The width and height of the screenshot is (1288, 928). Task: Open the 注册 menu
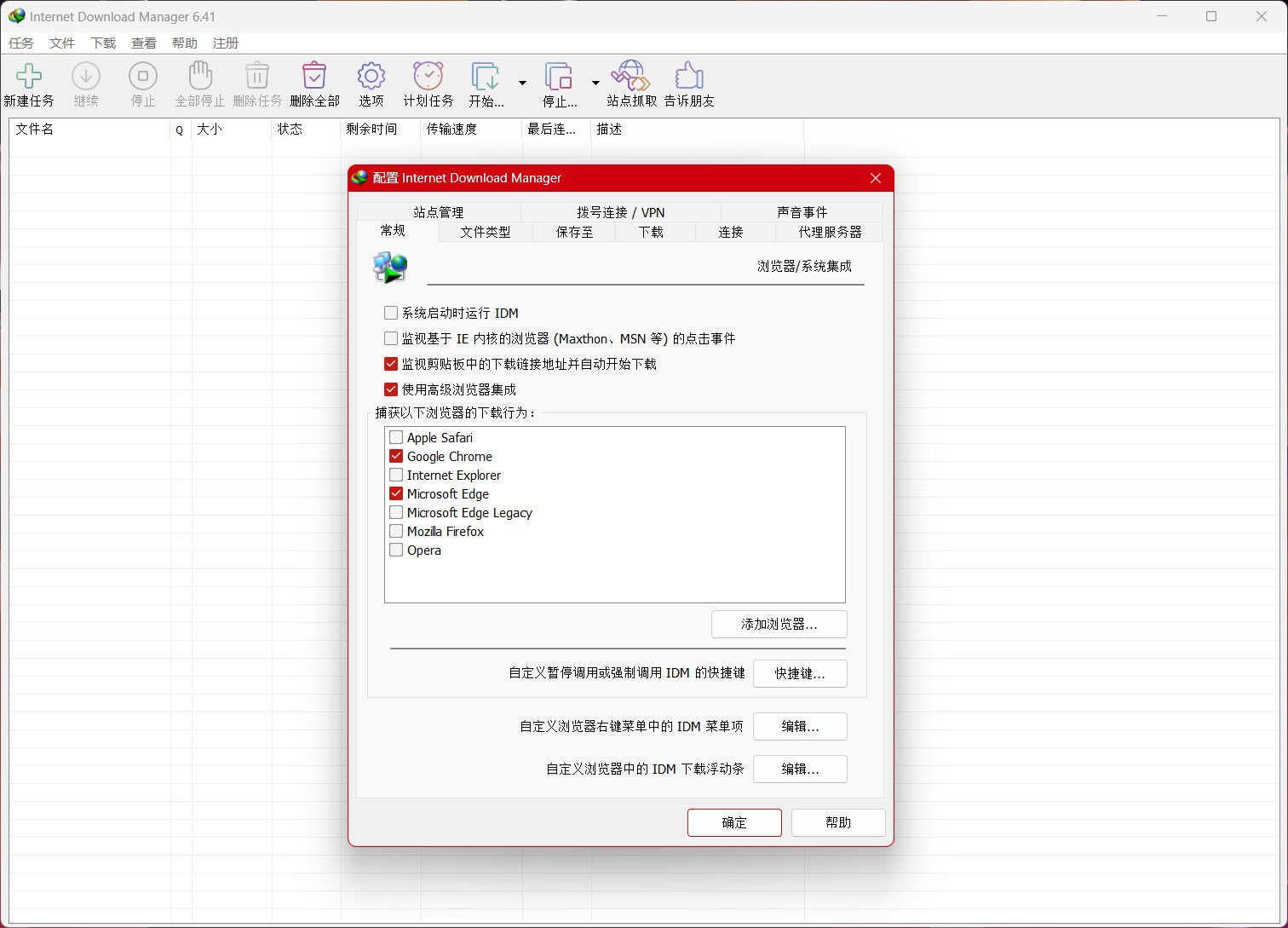tap(226, 43)
